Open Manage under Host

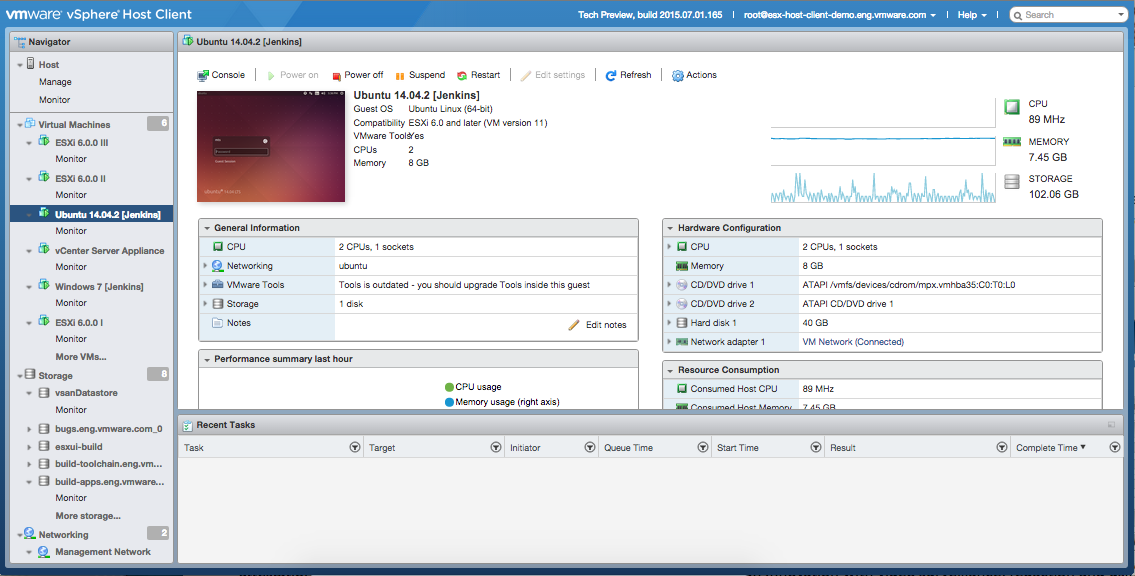pos(55,82)
